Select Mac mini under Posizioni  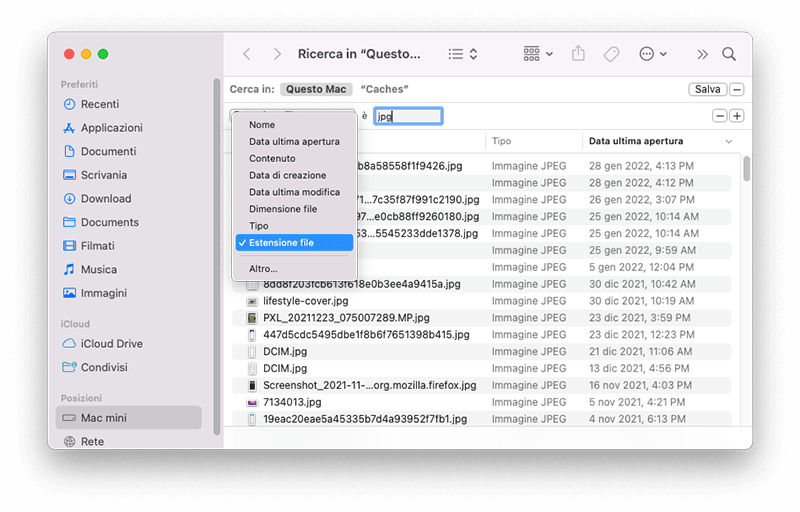pos(129,418)
